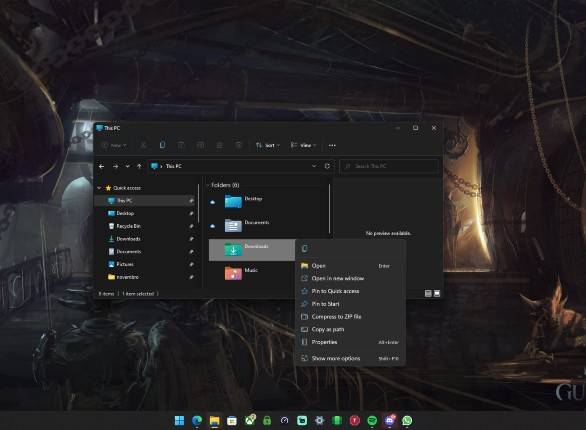Choose Copy as path

coord(351,330)
